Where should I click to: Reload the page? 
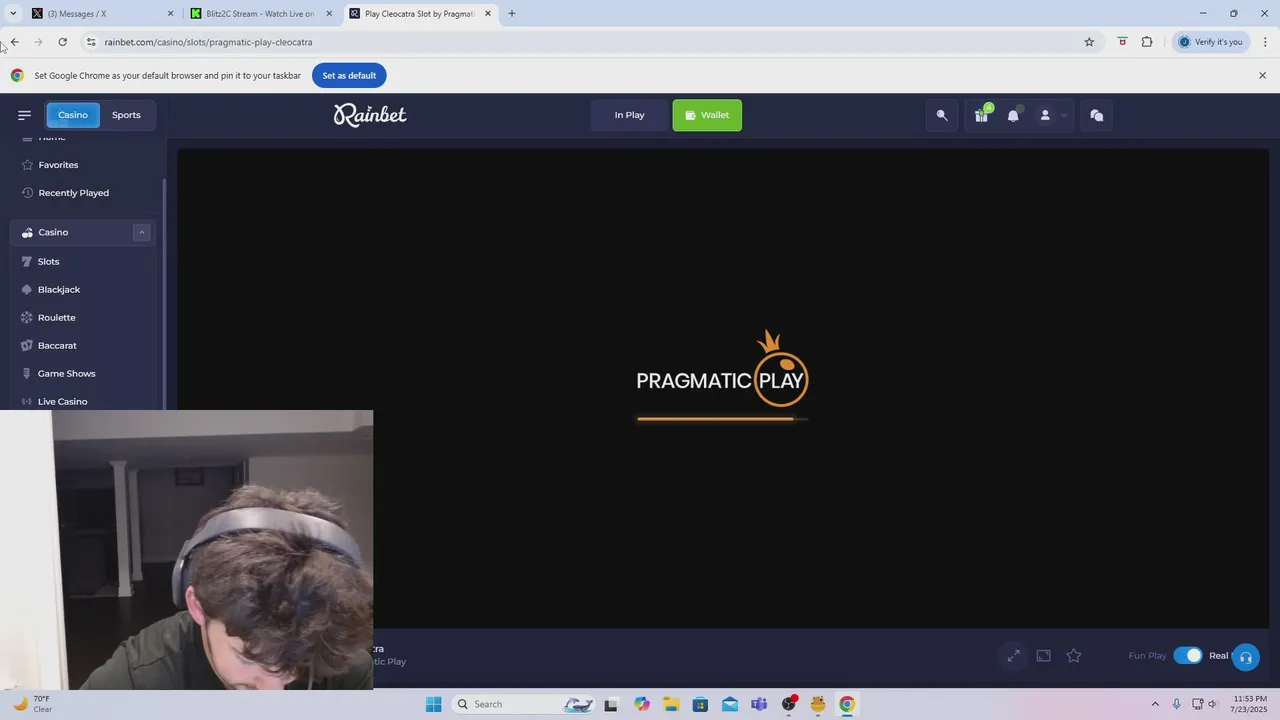pyautogui.click(x=62, y=42)
